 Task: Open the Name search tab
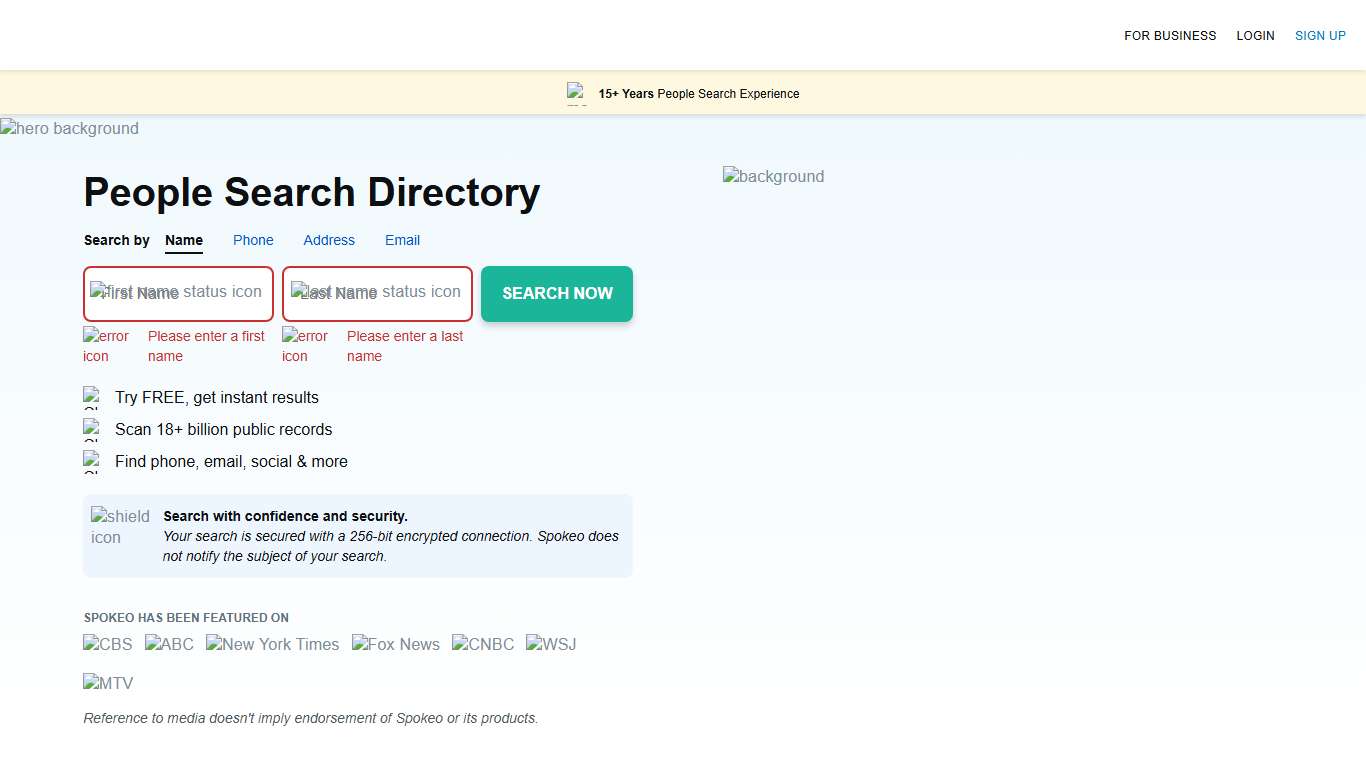point(184,240)
